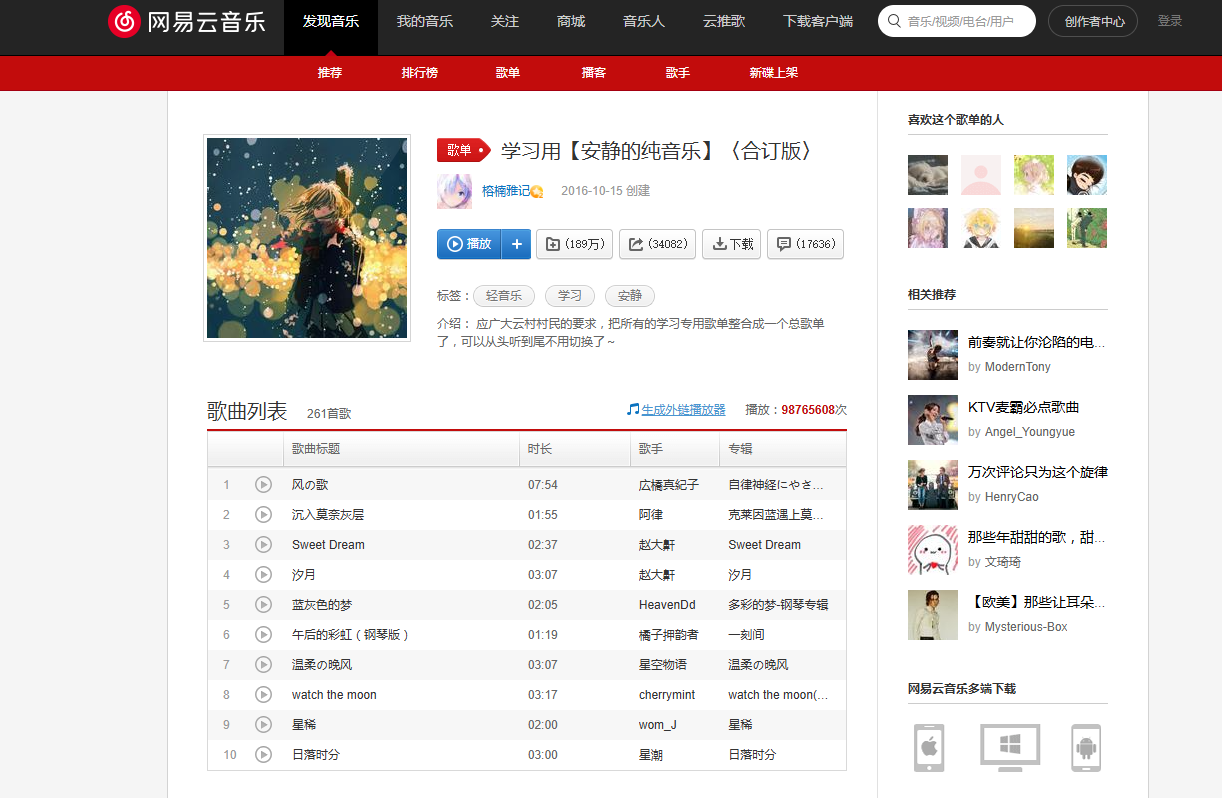Viewport: 1222px width, 798px height.
Task: Click the blue 播放 button
Action: pos(469,244)
